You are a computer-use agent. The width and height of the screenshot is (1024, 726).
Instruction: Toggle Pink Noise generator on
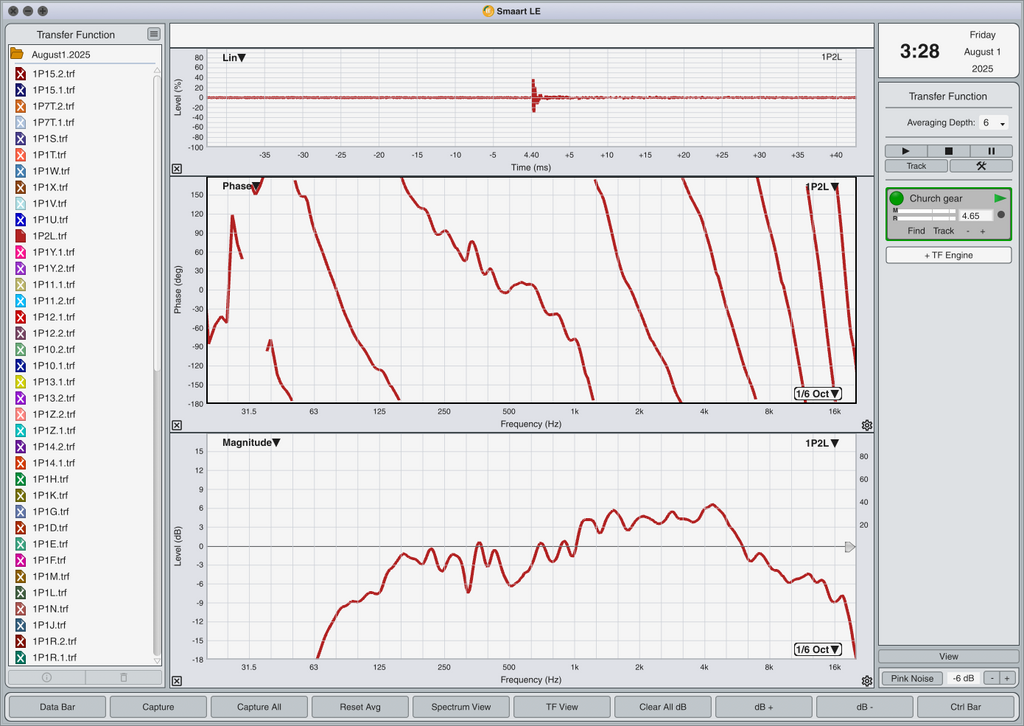click(912, 678)
